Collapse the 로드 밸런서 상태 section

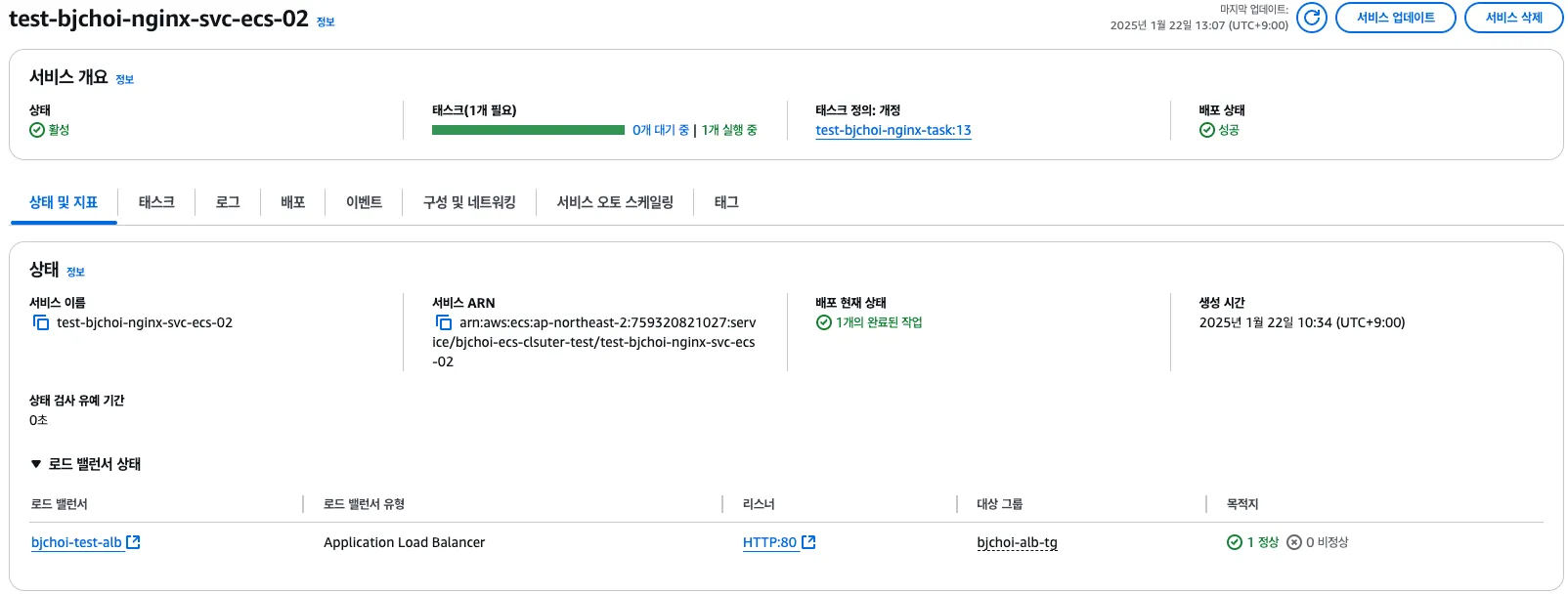point(36,464)
